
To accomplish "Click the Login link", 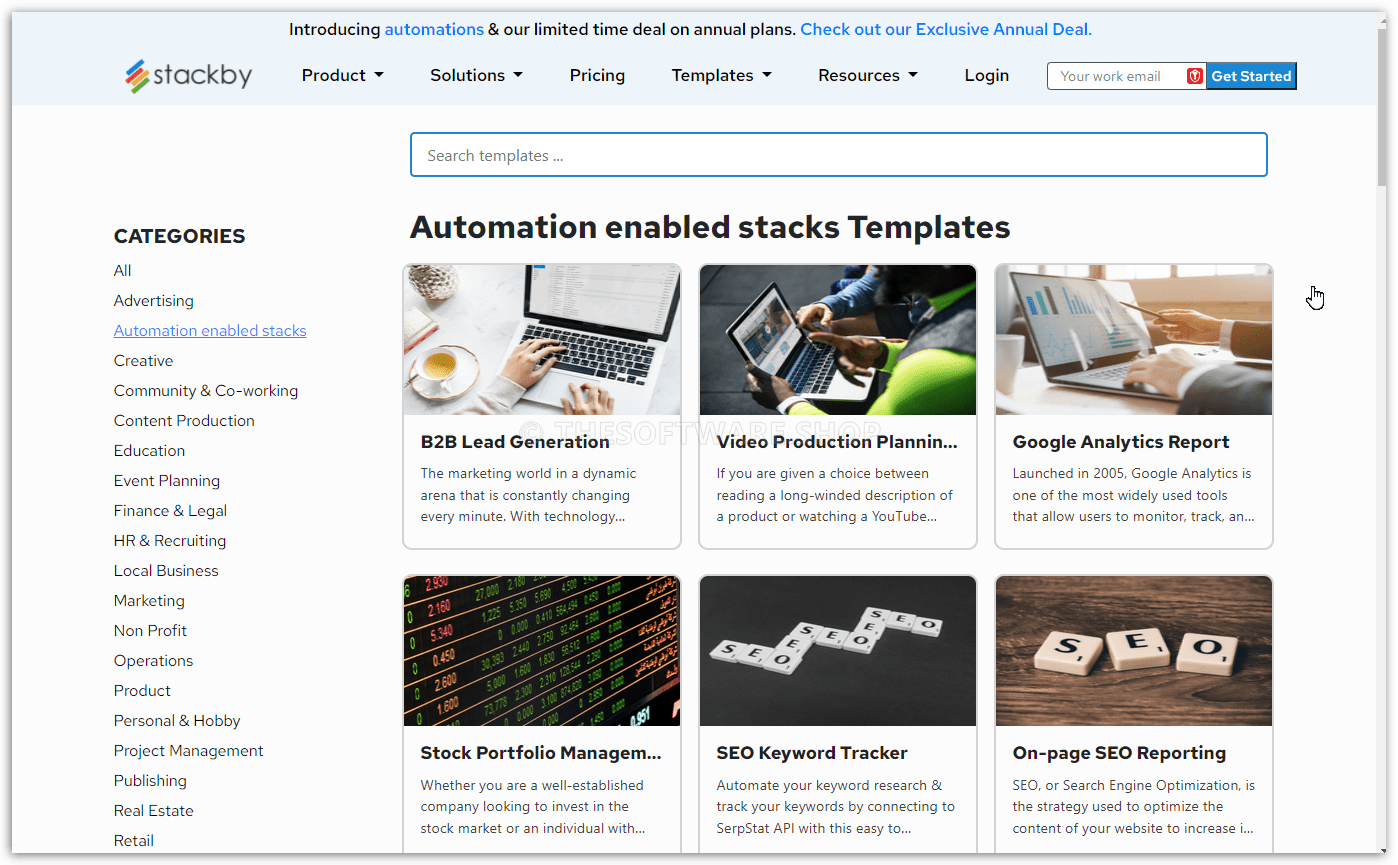I will tap(987, 75).
